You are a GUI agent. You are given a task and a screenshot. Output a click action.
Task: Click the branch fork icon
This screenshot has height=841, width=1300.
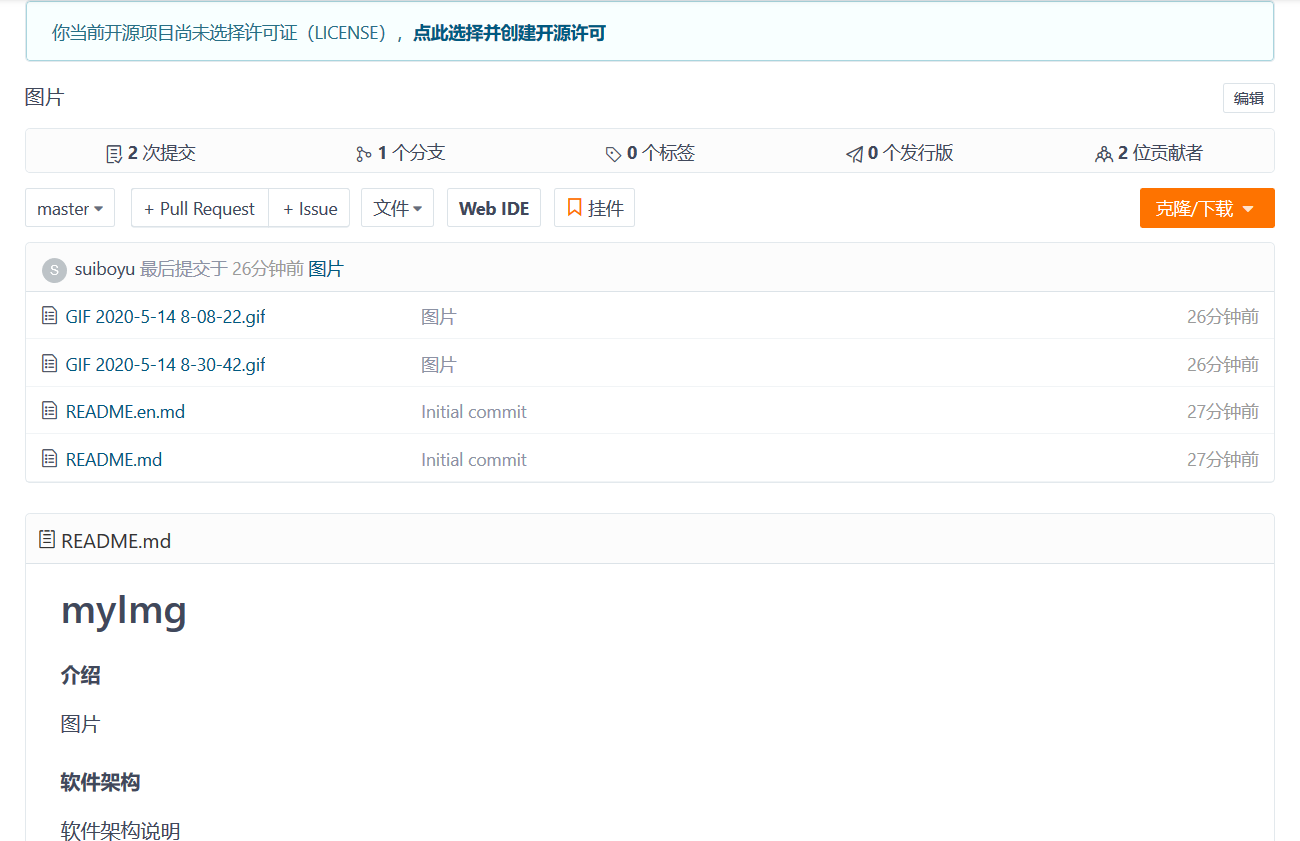click(363, 154)
